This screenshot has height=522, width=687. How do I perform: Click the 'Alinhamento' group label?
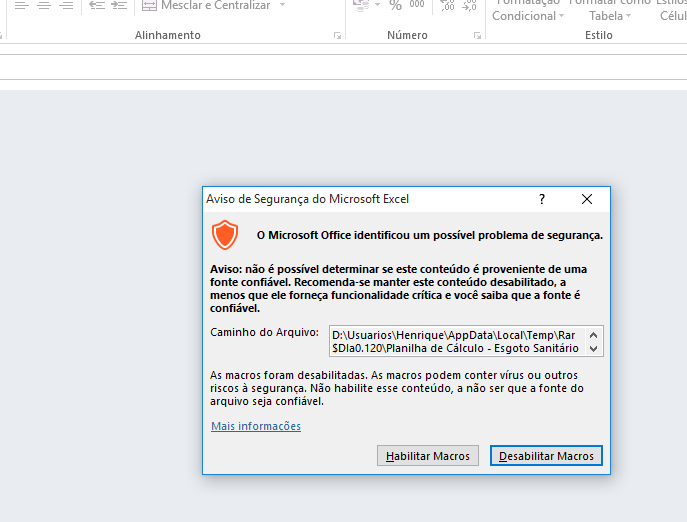(167, 36)
